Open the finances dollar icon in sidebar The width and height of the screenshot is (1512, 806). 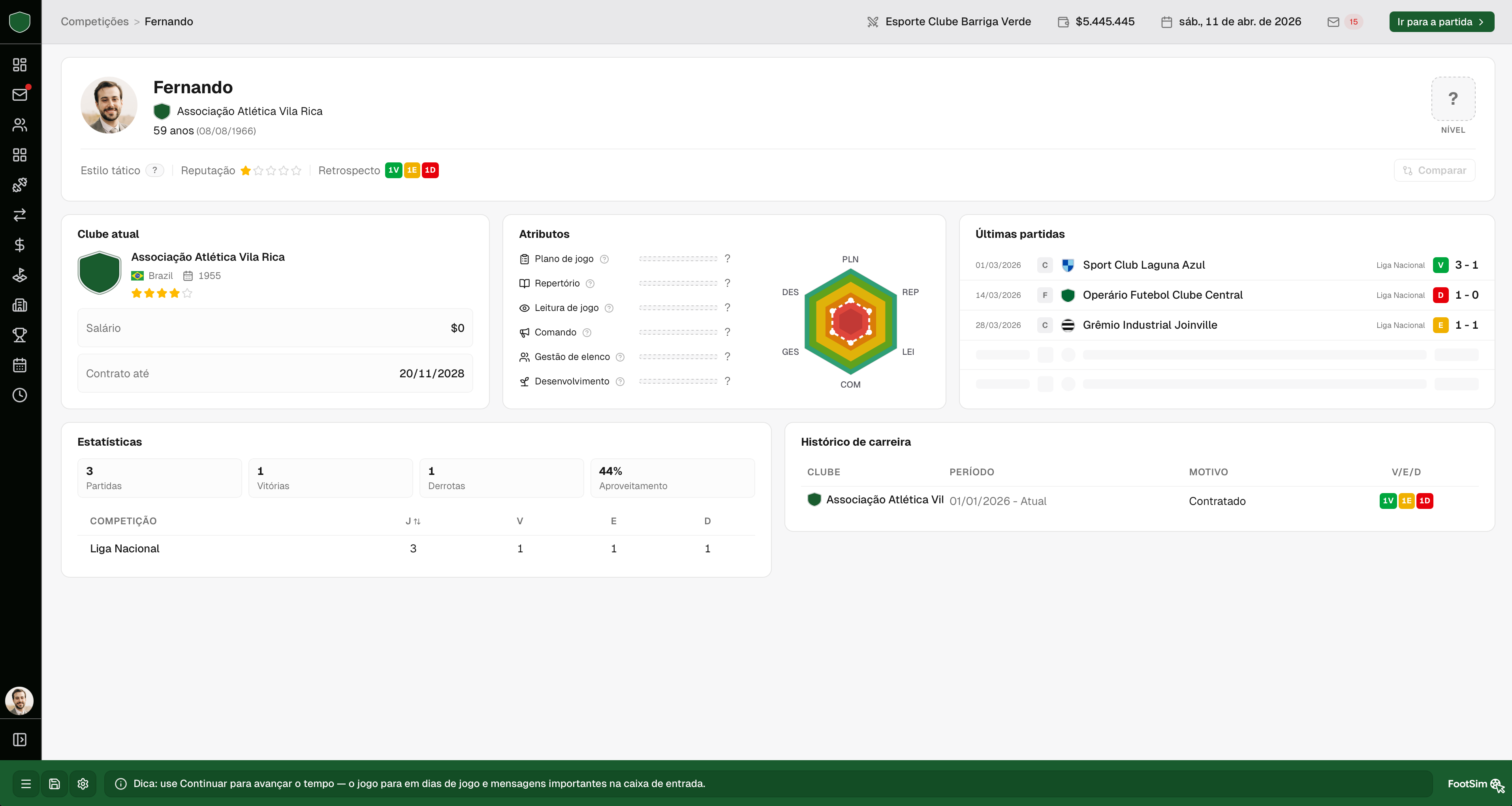pos(20,245)
